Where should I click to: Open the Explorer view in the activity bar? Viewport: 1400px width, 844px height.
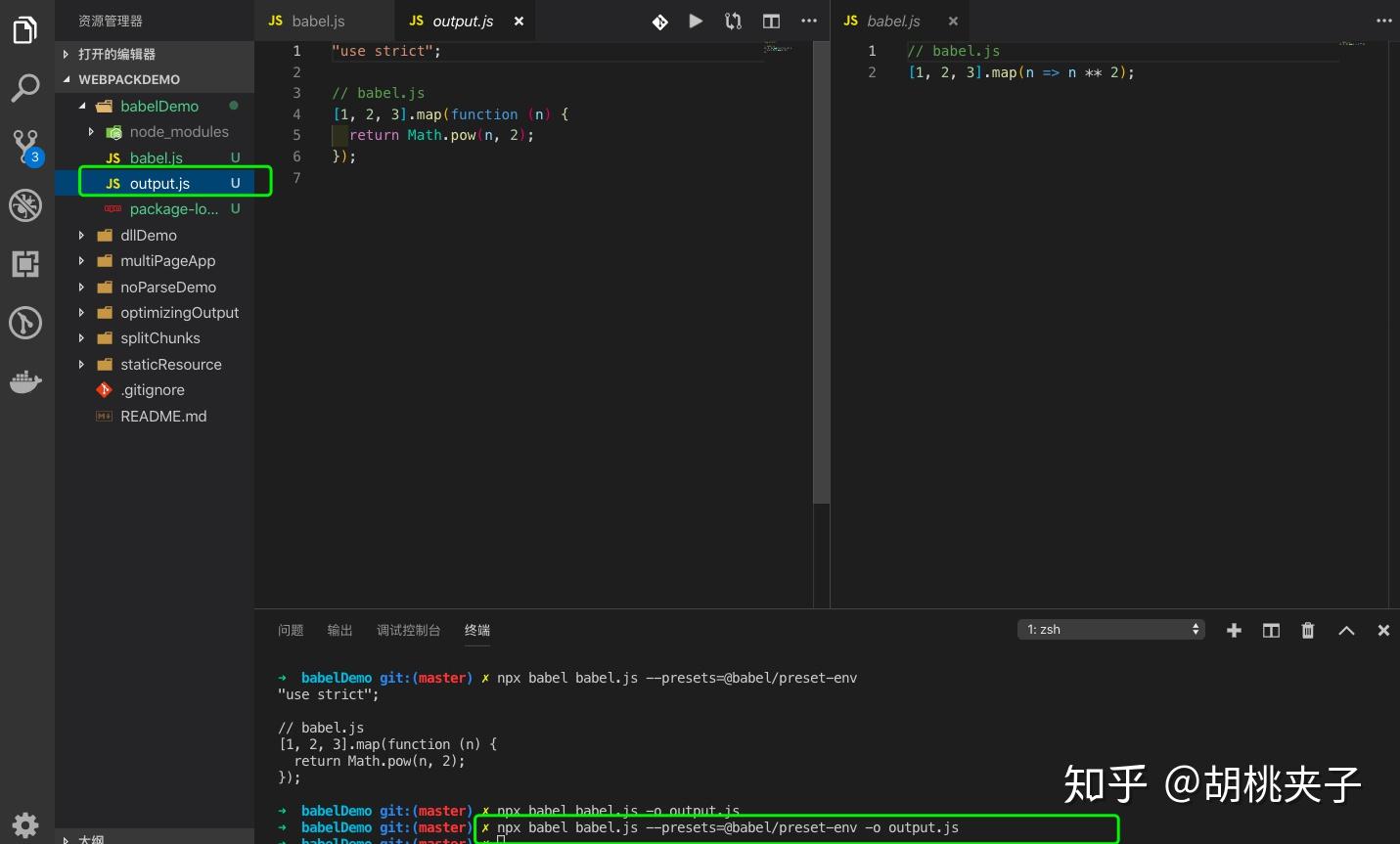pos(24,29)
